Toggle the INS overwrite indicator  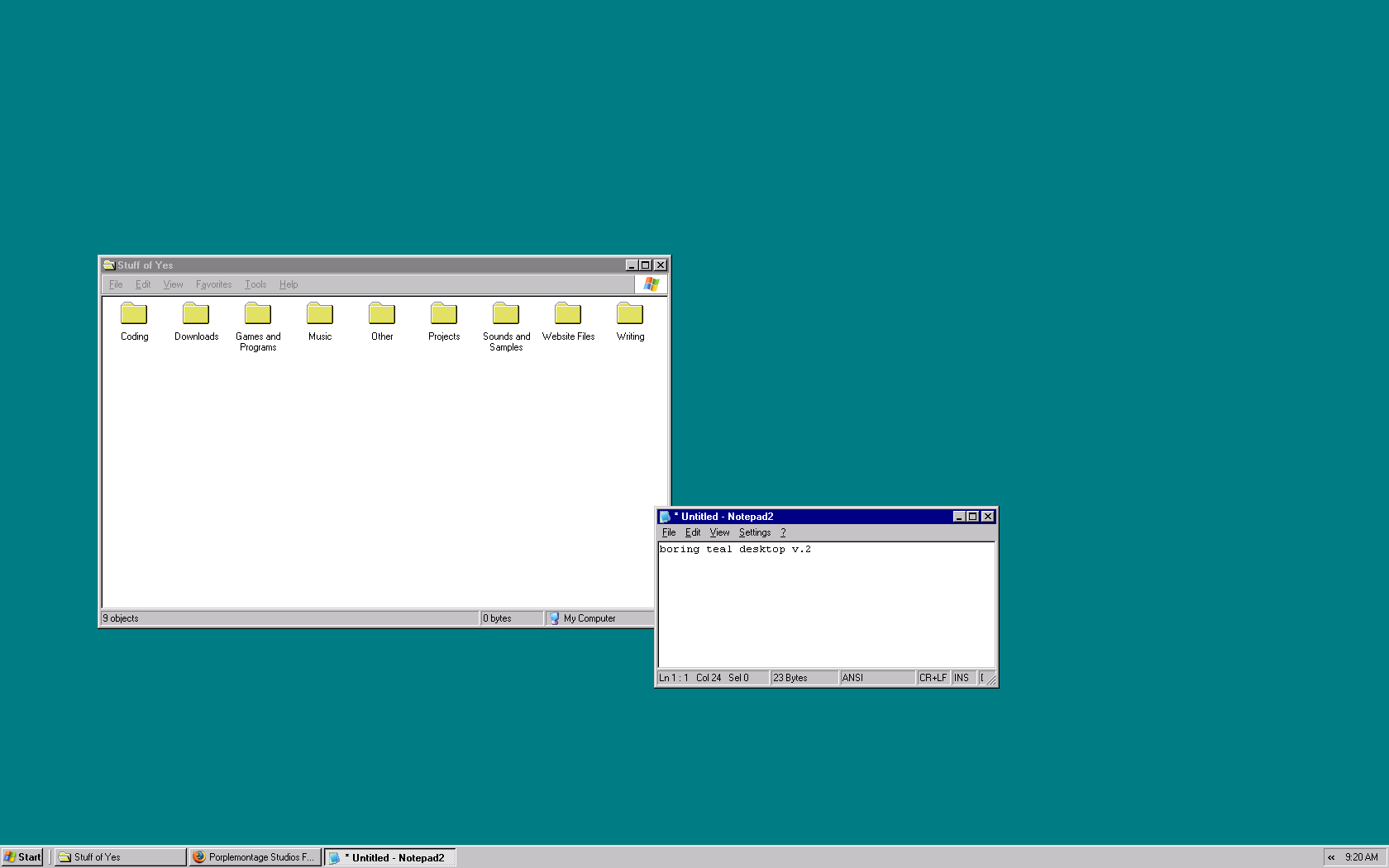coord(962,677)
